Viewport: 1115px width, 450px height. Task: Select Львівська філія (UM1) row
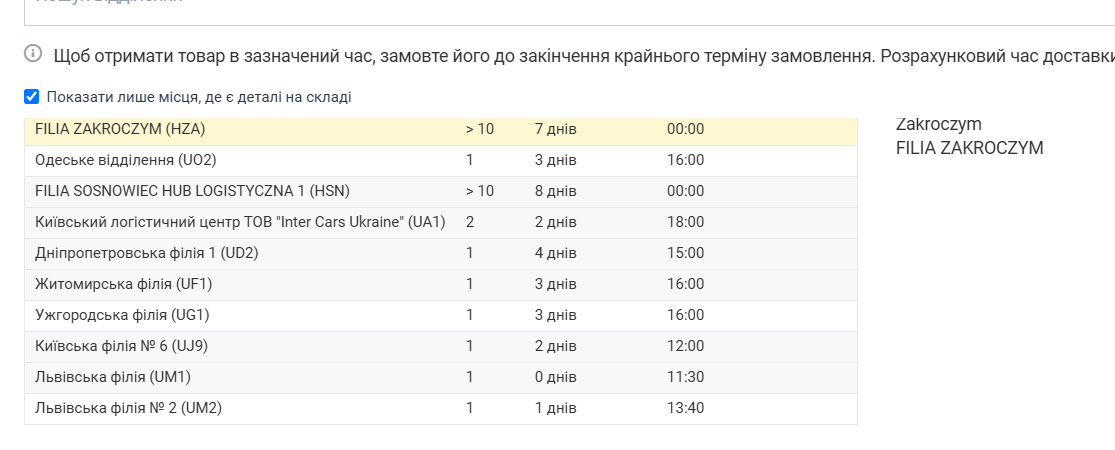(x=112, y=377)
